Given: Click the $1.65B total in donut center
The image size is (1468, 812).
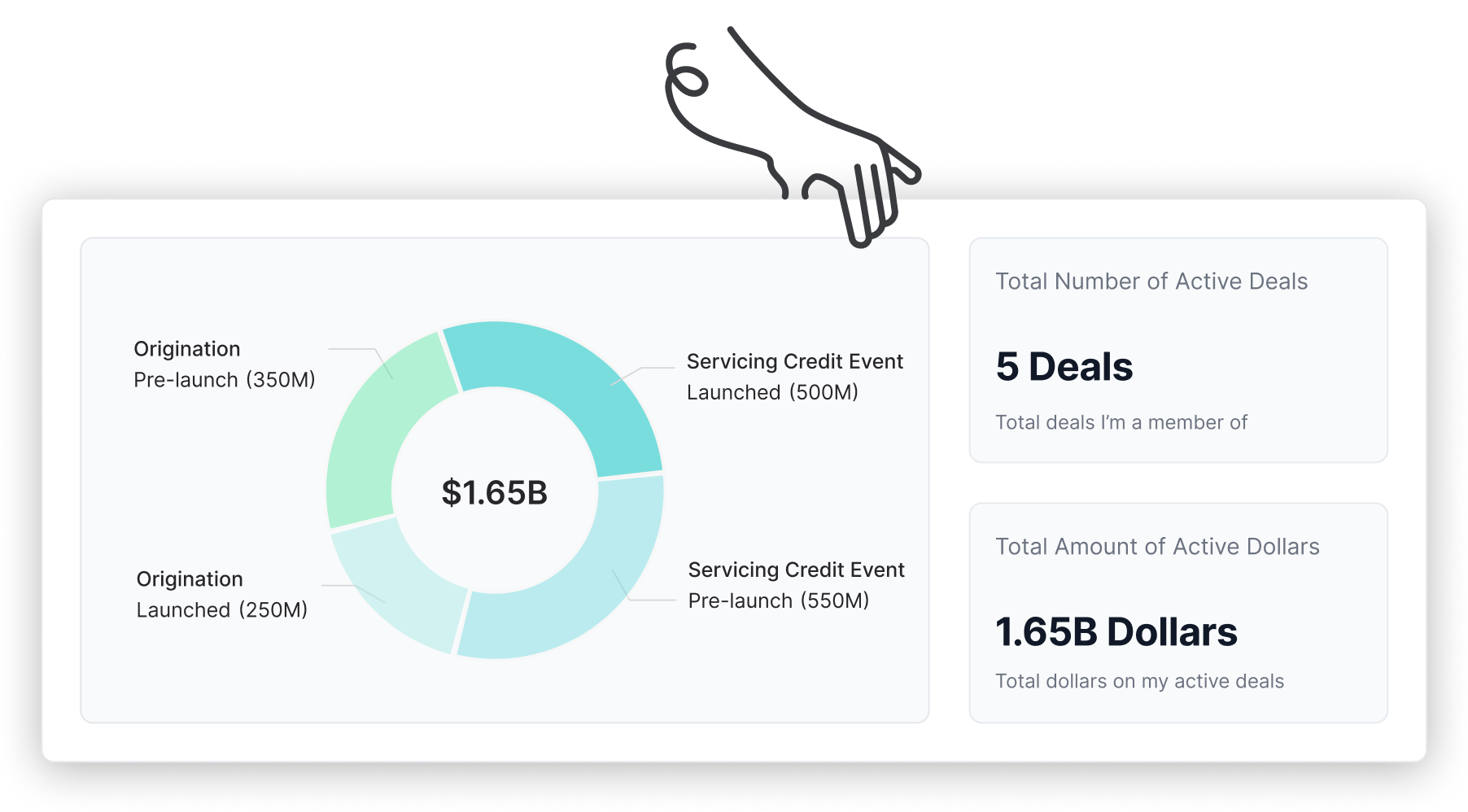Looking at the screenshot, I should pos(495,492).
